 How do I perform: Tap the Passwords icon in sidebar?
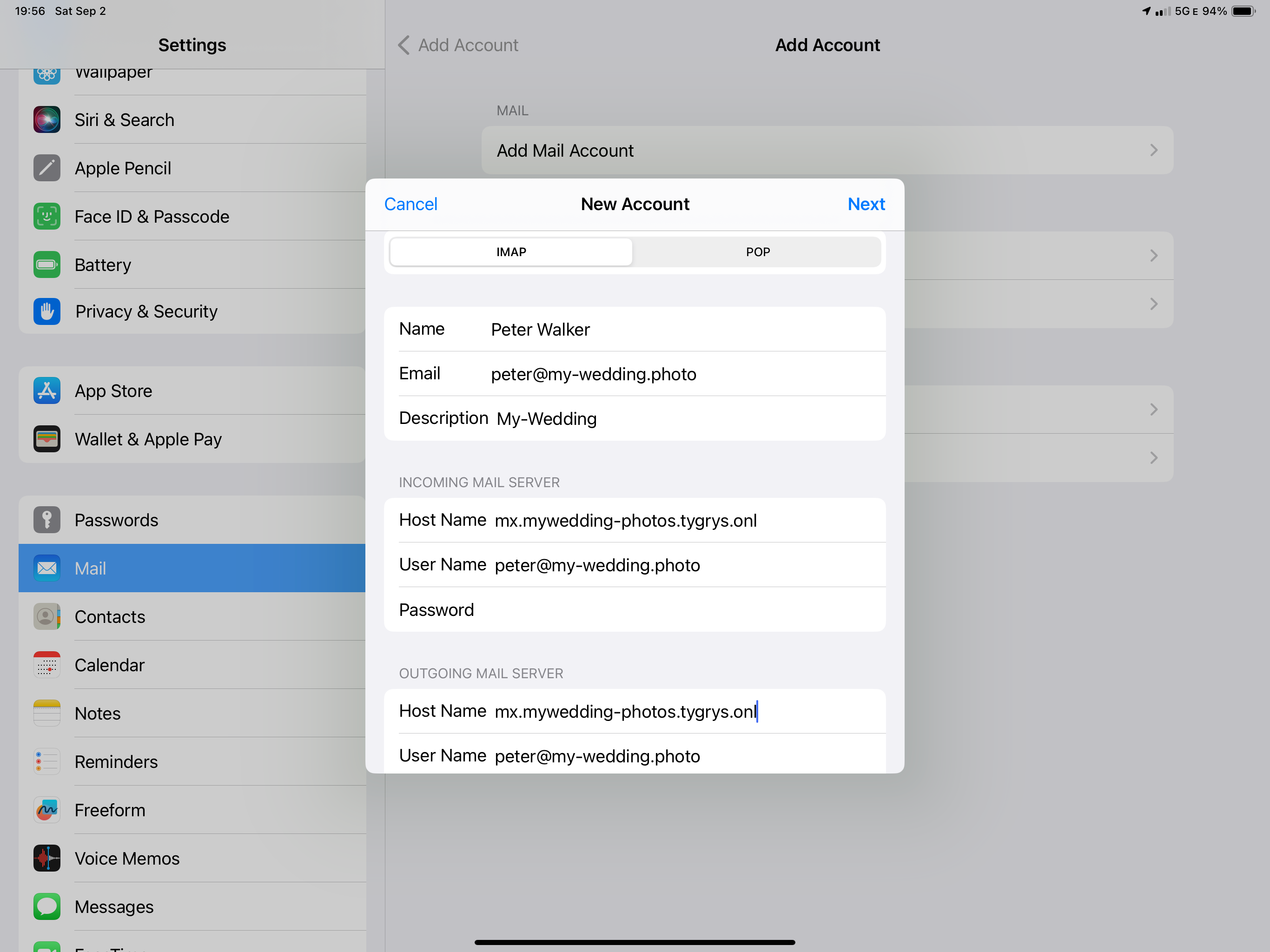tap(46, 519)
